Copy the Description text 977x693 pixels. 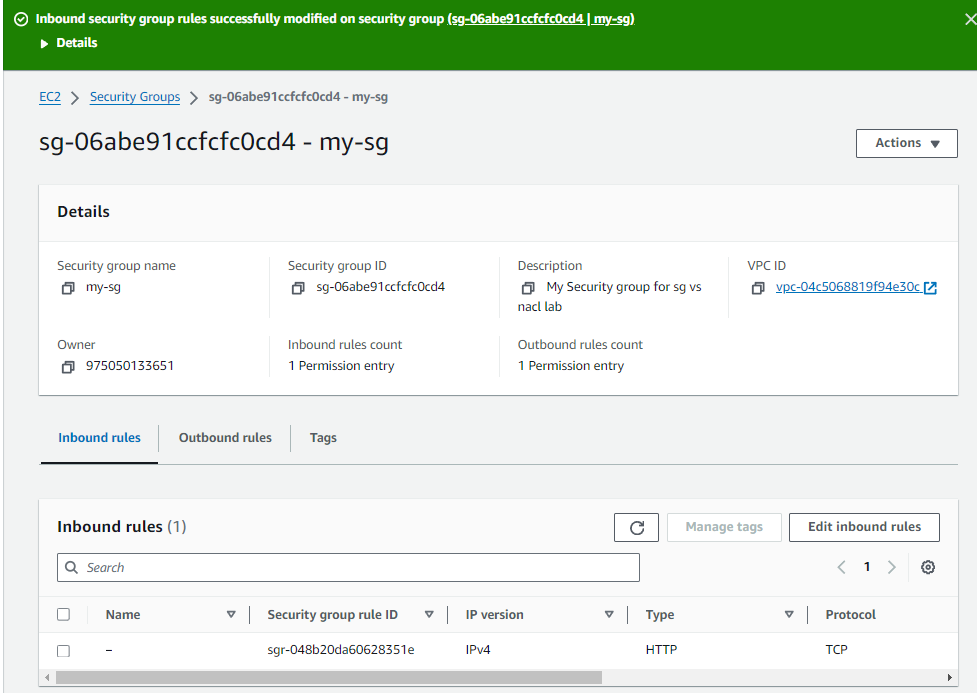pos(528,288)
